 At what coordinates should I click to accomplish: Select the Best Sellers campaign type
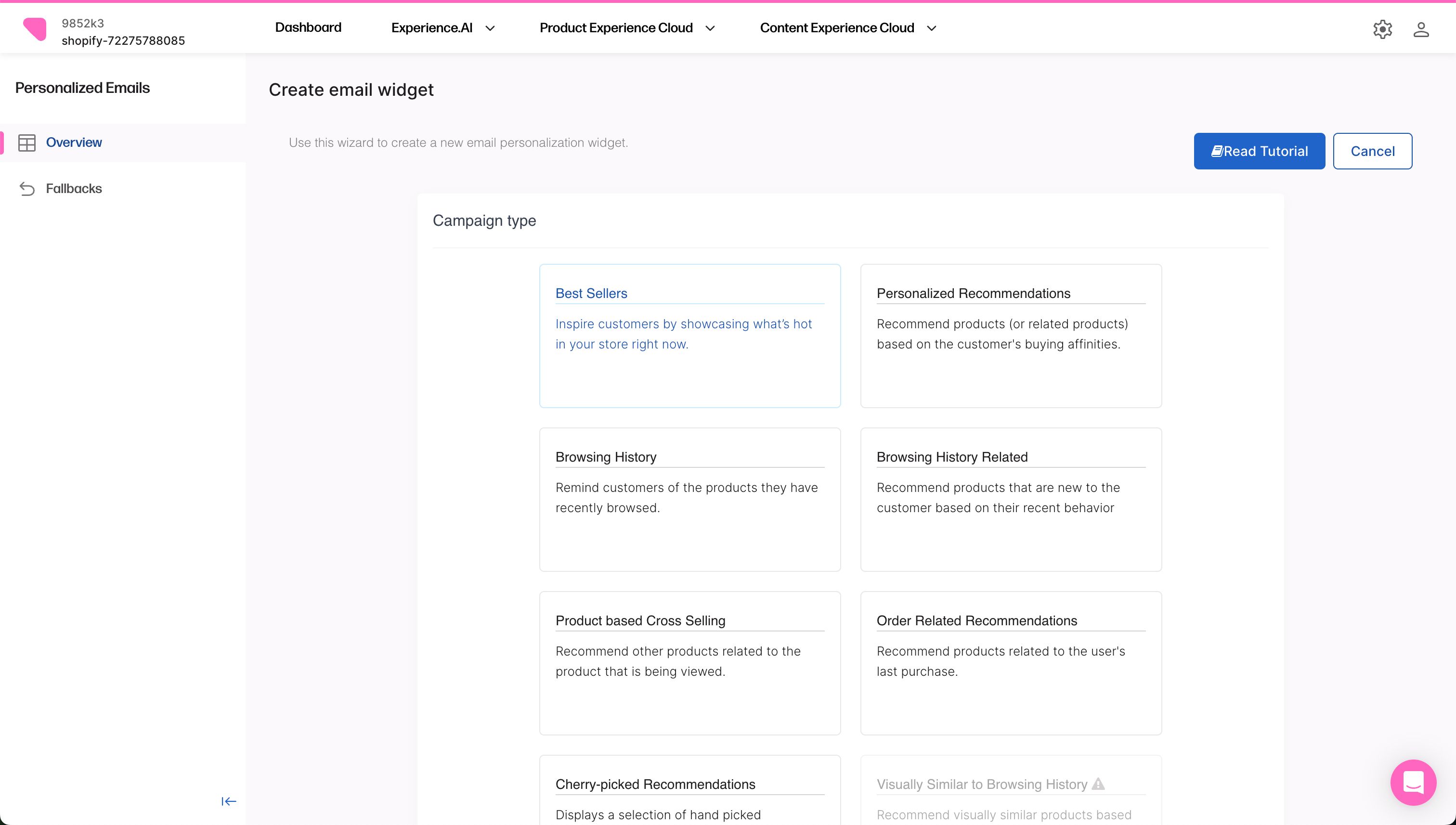(689, 335)
